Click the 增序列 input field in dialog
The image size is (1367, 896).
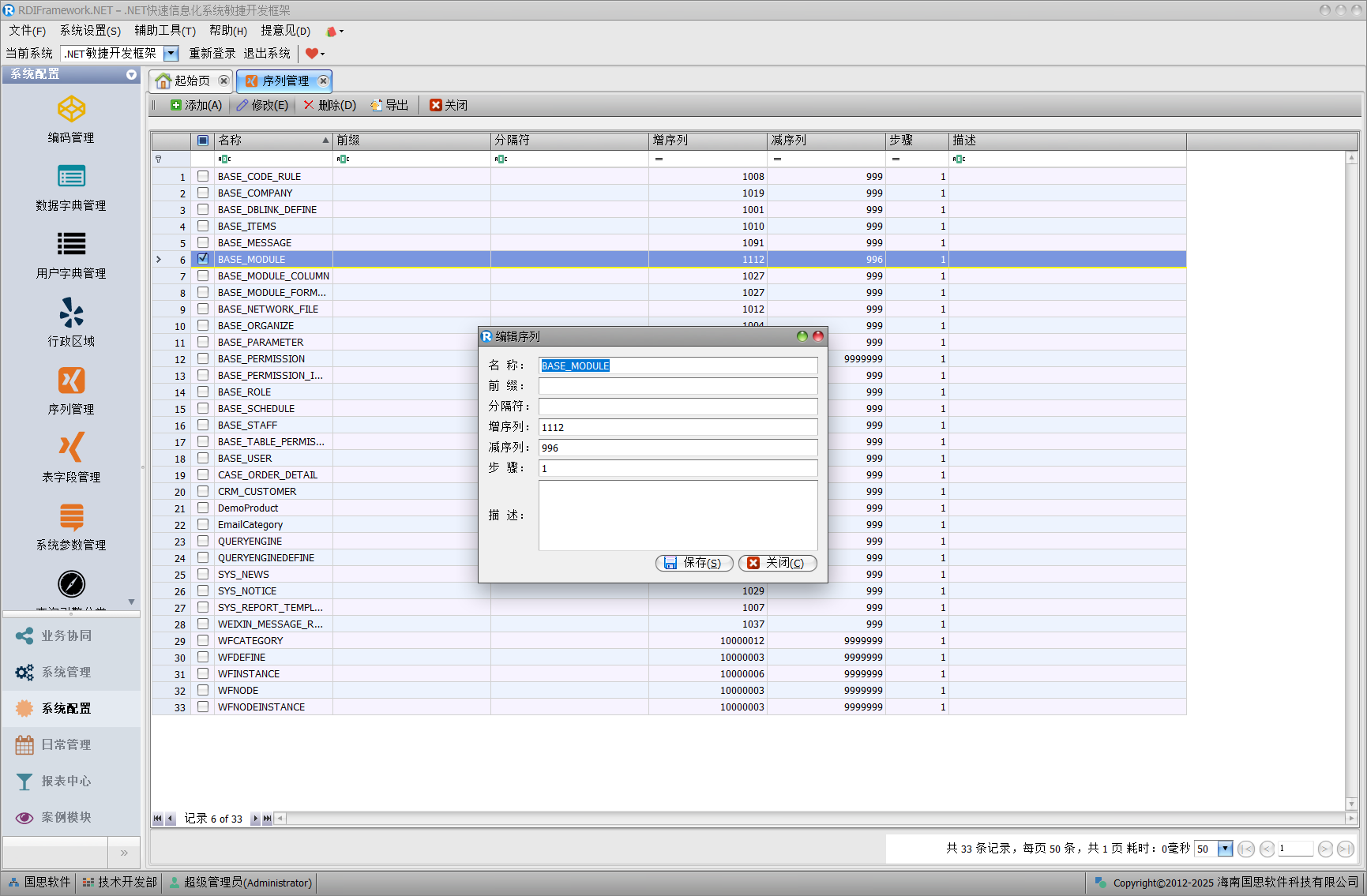(x=678, y=427)
